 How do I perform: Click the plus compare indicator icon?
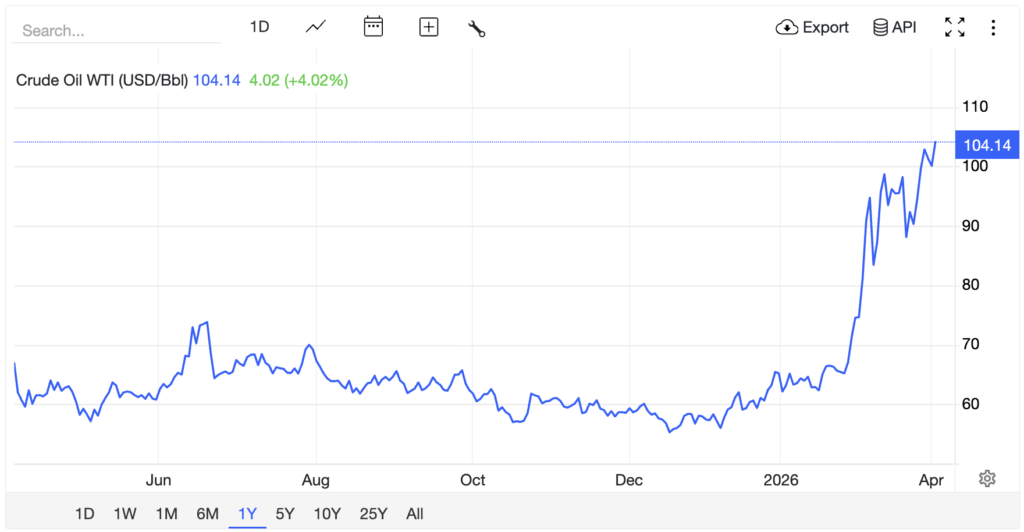[428, 27]
